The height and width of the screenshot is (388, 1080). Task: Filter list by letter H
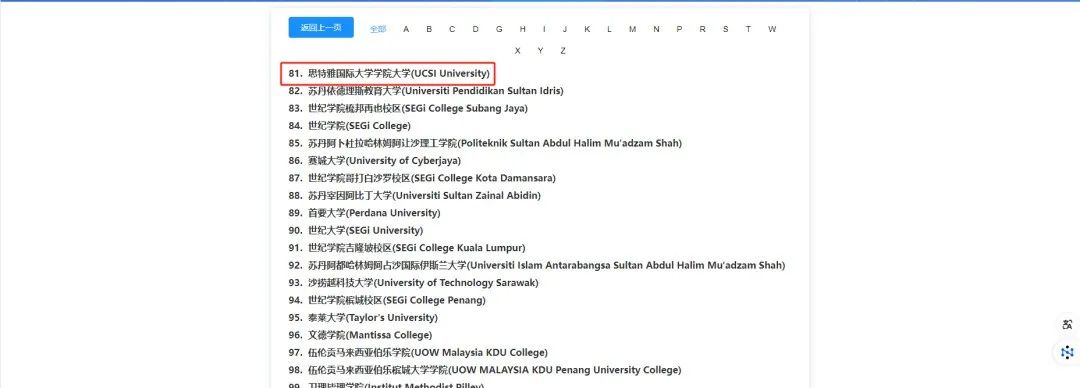(x=523, y=29)
